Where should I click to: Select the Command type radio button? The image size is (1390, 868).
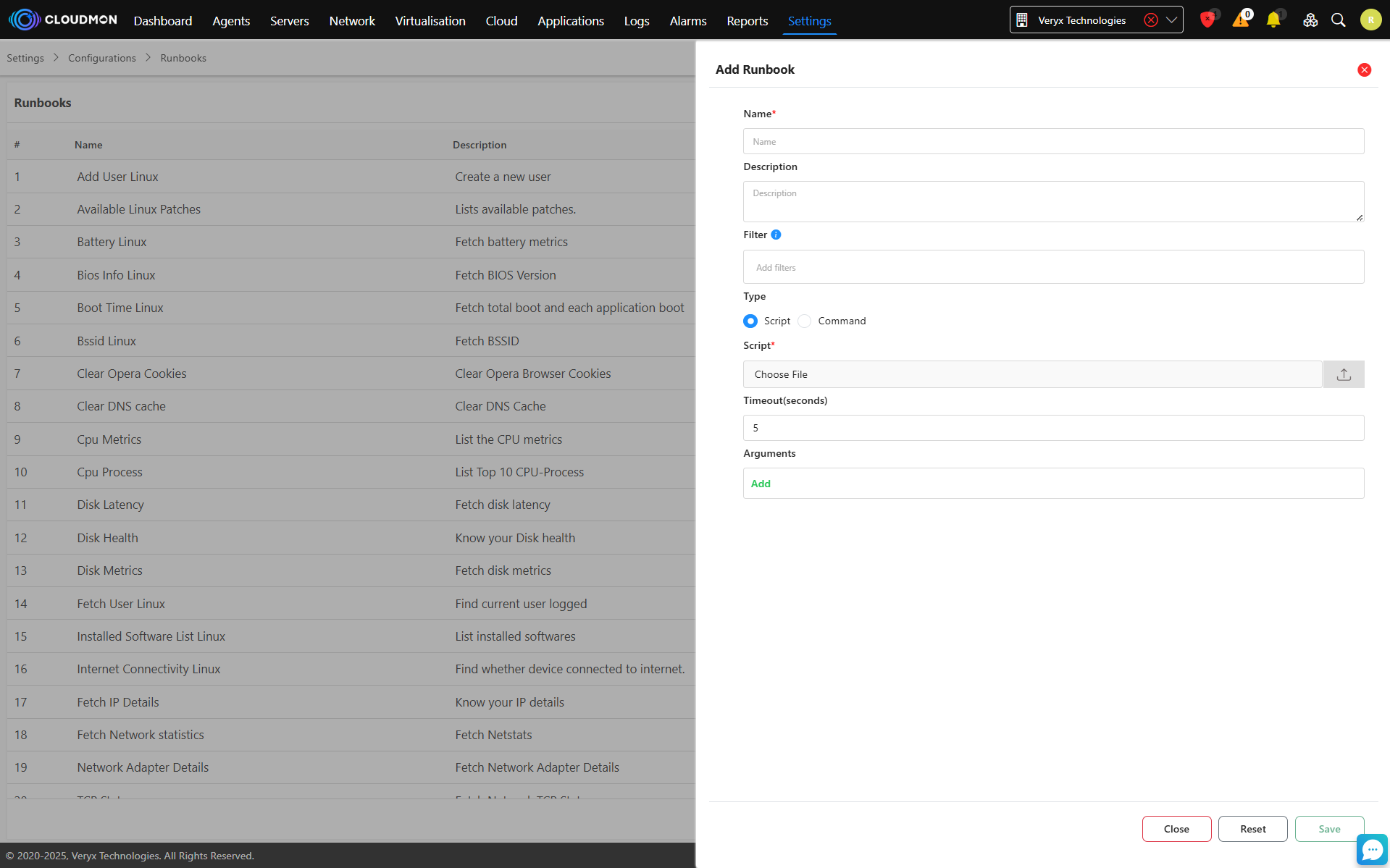[x=805, y=321]
